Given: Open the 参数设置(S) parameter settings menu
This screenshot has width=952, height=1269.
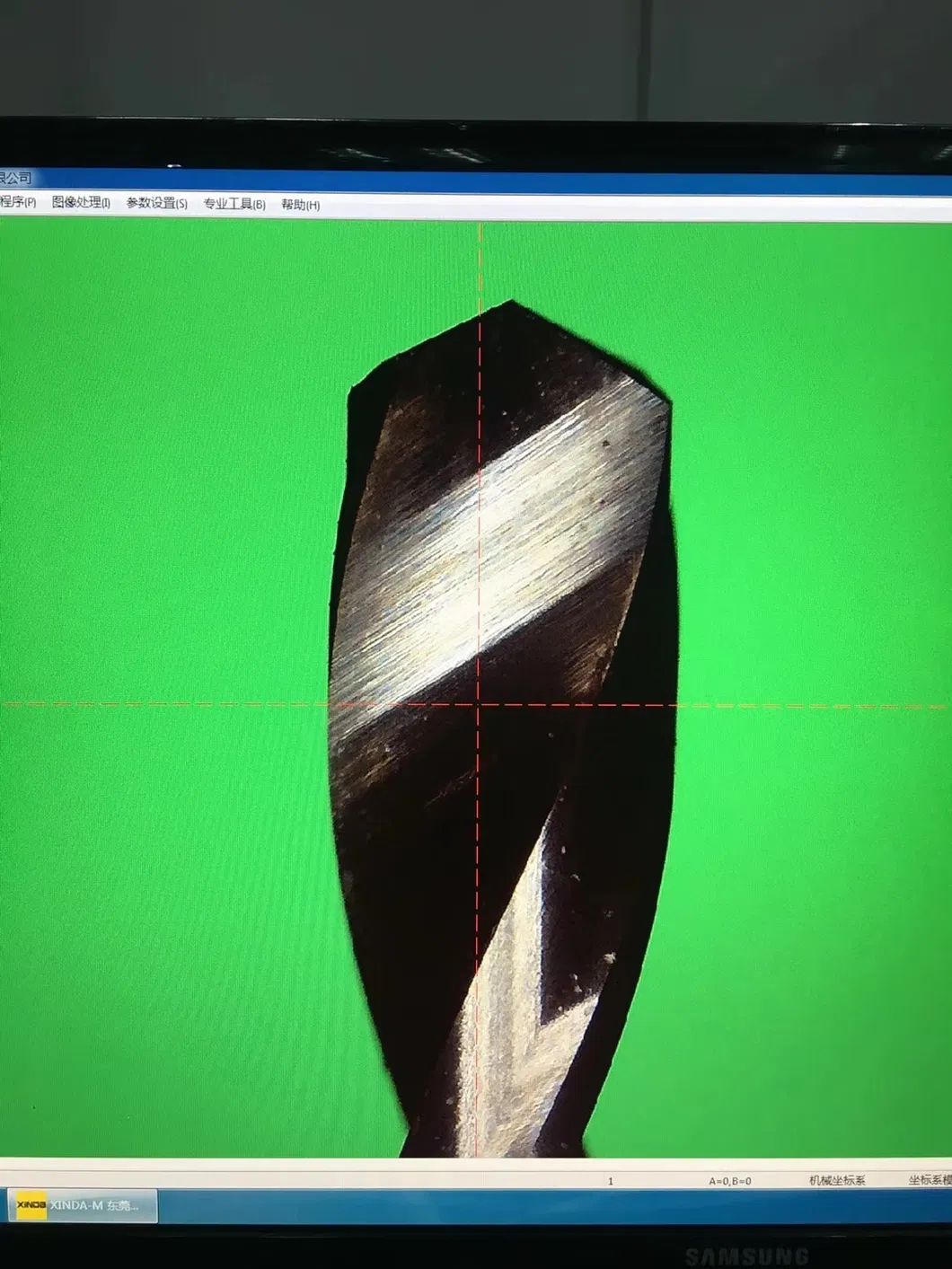Looking at the screenshot, I should (156, 204).
